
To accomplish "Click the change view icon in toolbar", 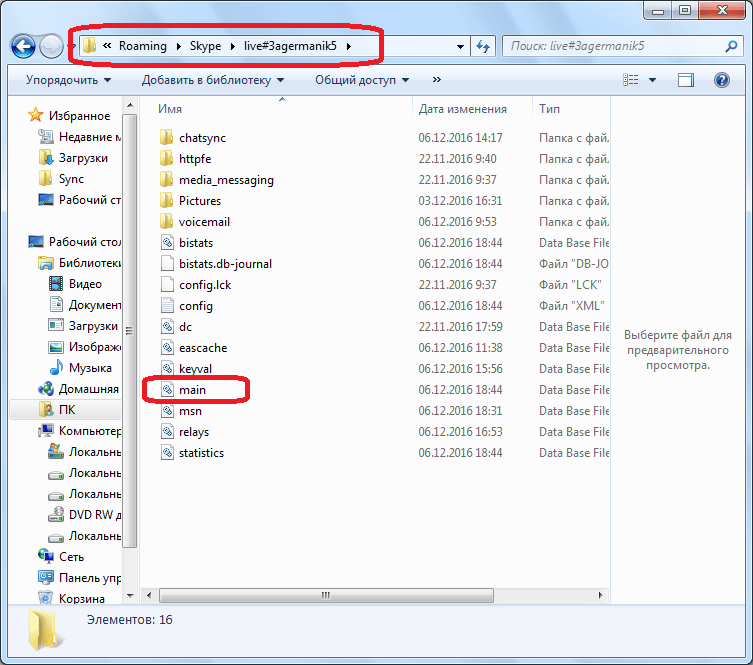I will [x=630, y=80].
